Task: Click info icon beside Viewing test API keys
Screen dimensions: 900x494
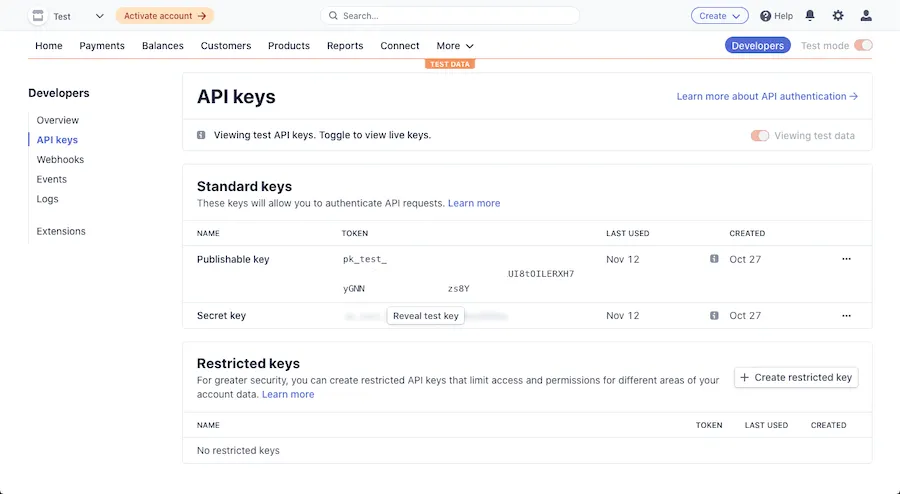Action: (201, 135)
